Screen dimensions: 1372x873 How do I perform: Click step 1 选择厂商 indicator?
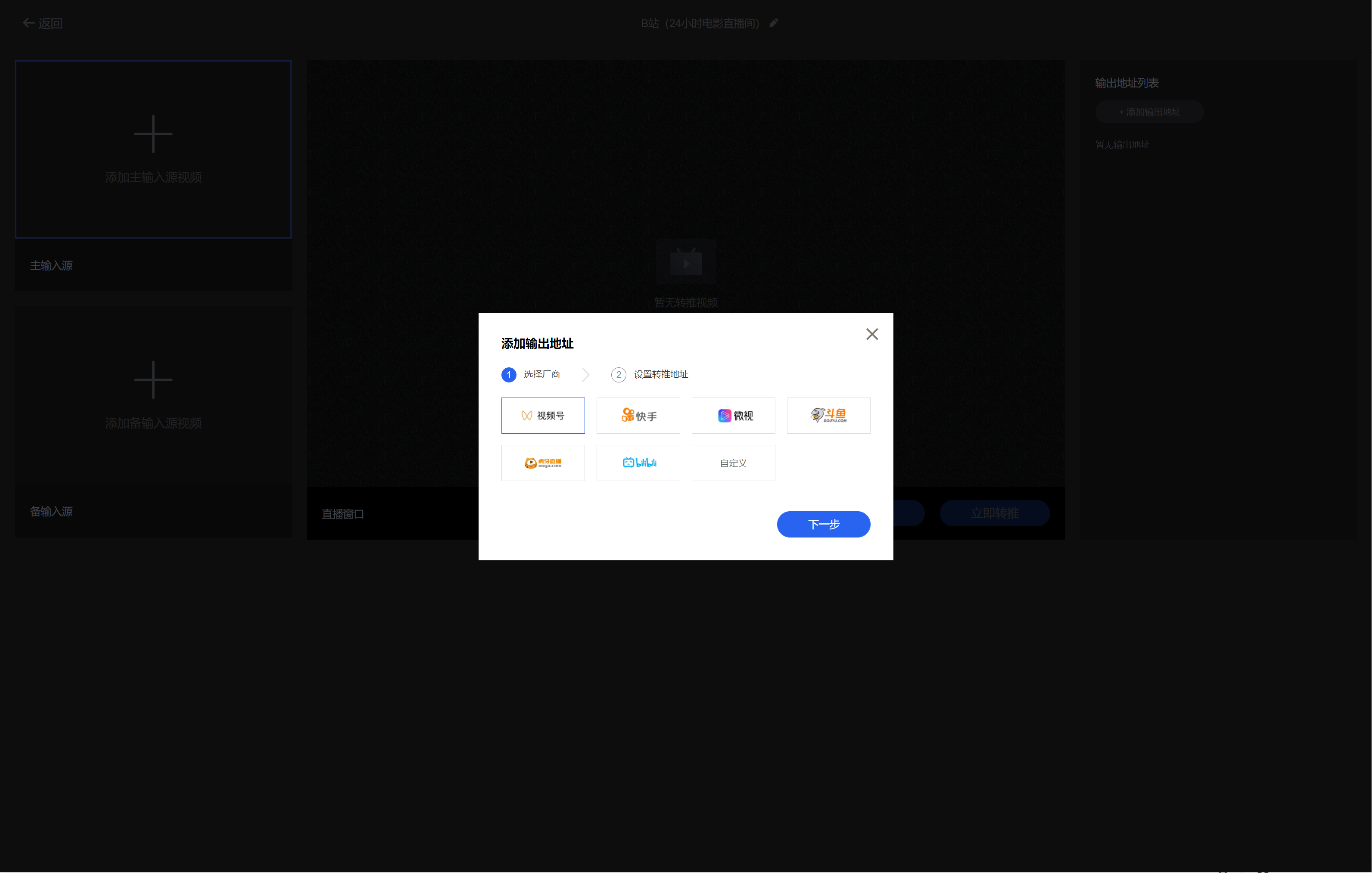[508, 375]
